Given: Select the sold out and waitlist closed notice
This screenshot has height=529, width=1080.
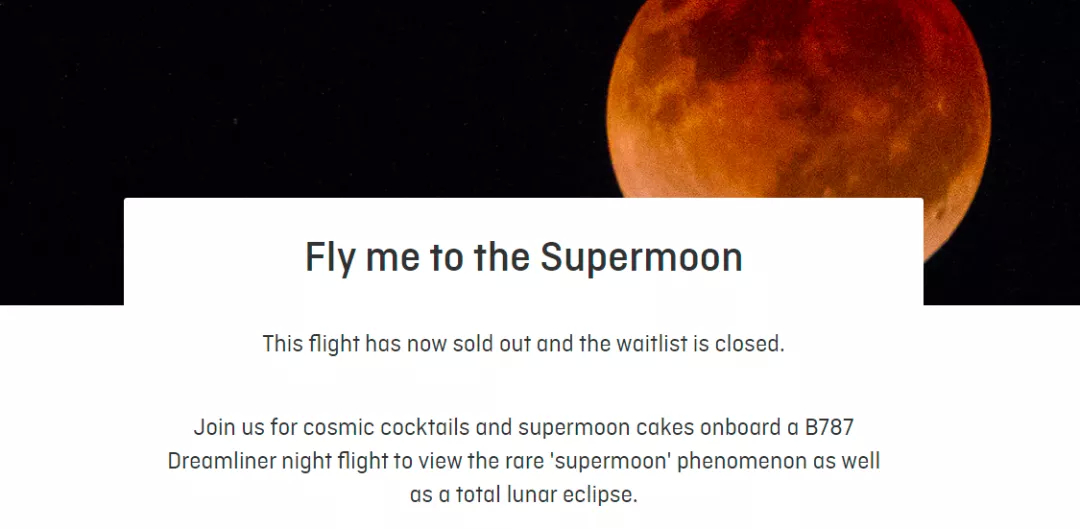Looking at the screenshot, I should [523, 343].
